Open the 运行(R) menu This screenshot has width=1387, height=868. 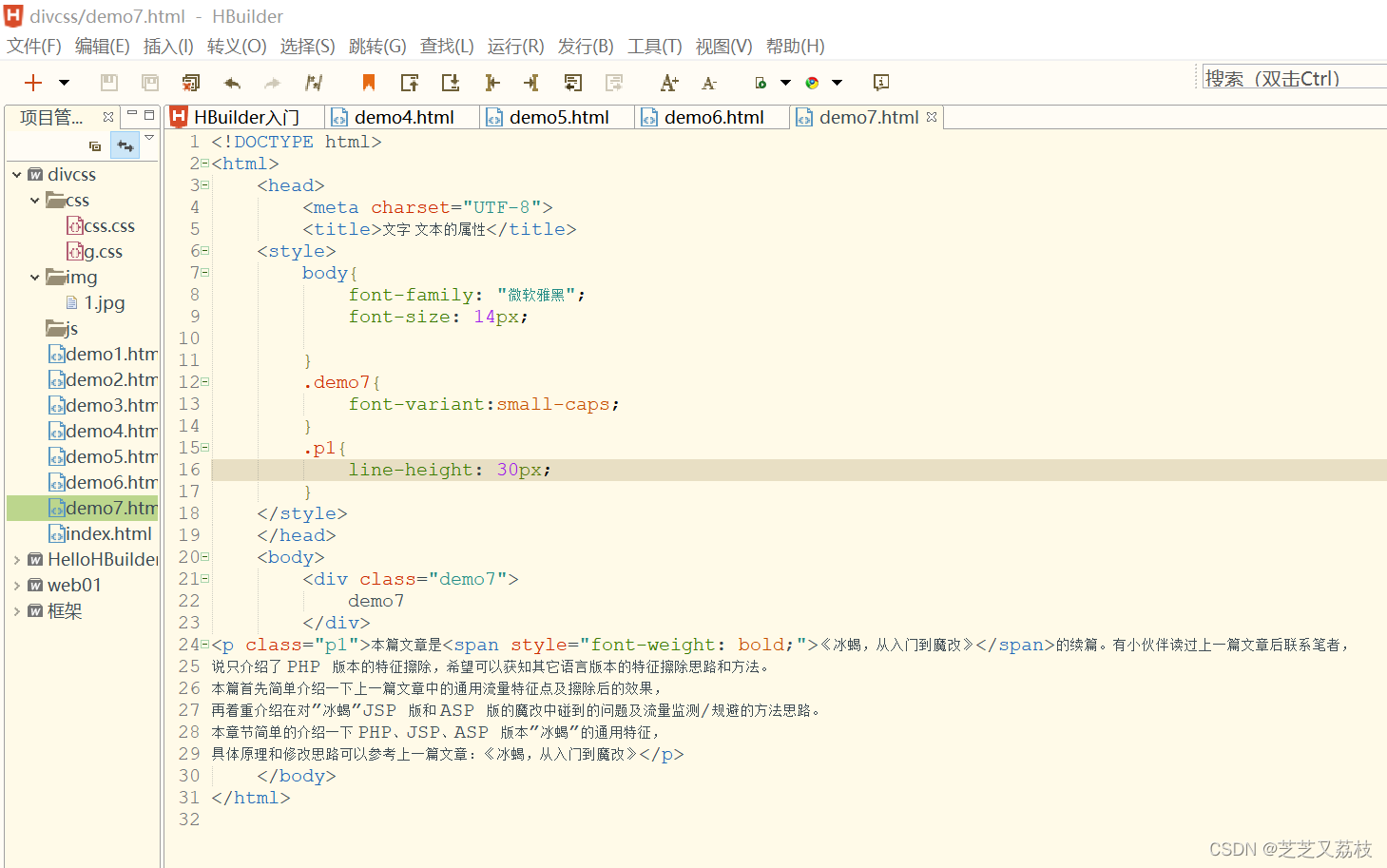coord(516,46)
